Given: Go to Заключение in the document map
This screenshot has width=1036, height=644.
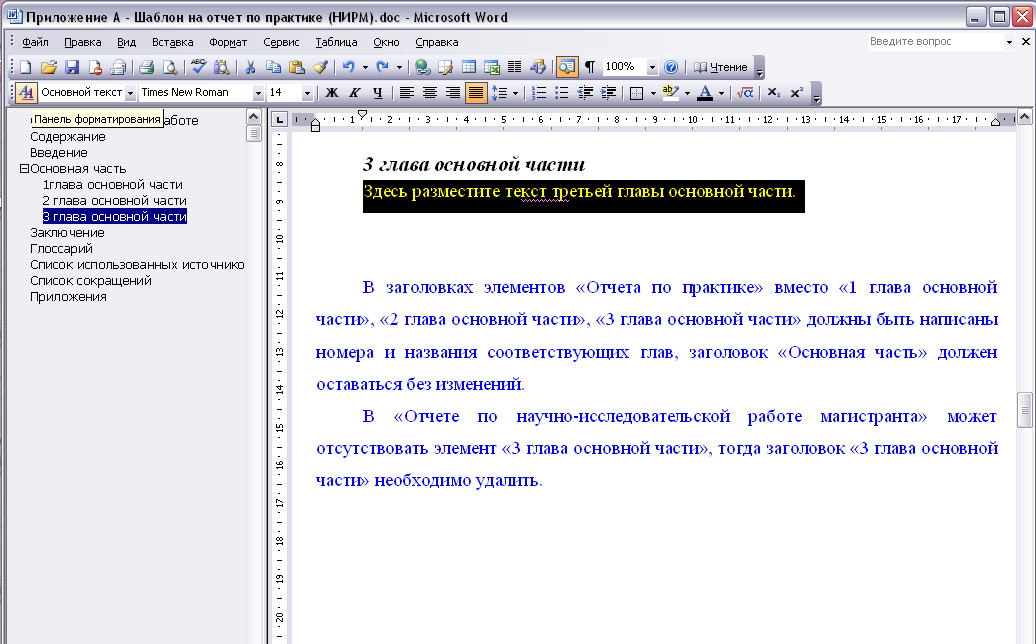Looking at the screenshot, I should point(67,233).
